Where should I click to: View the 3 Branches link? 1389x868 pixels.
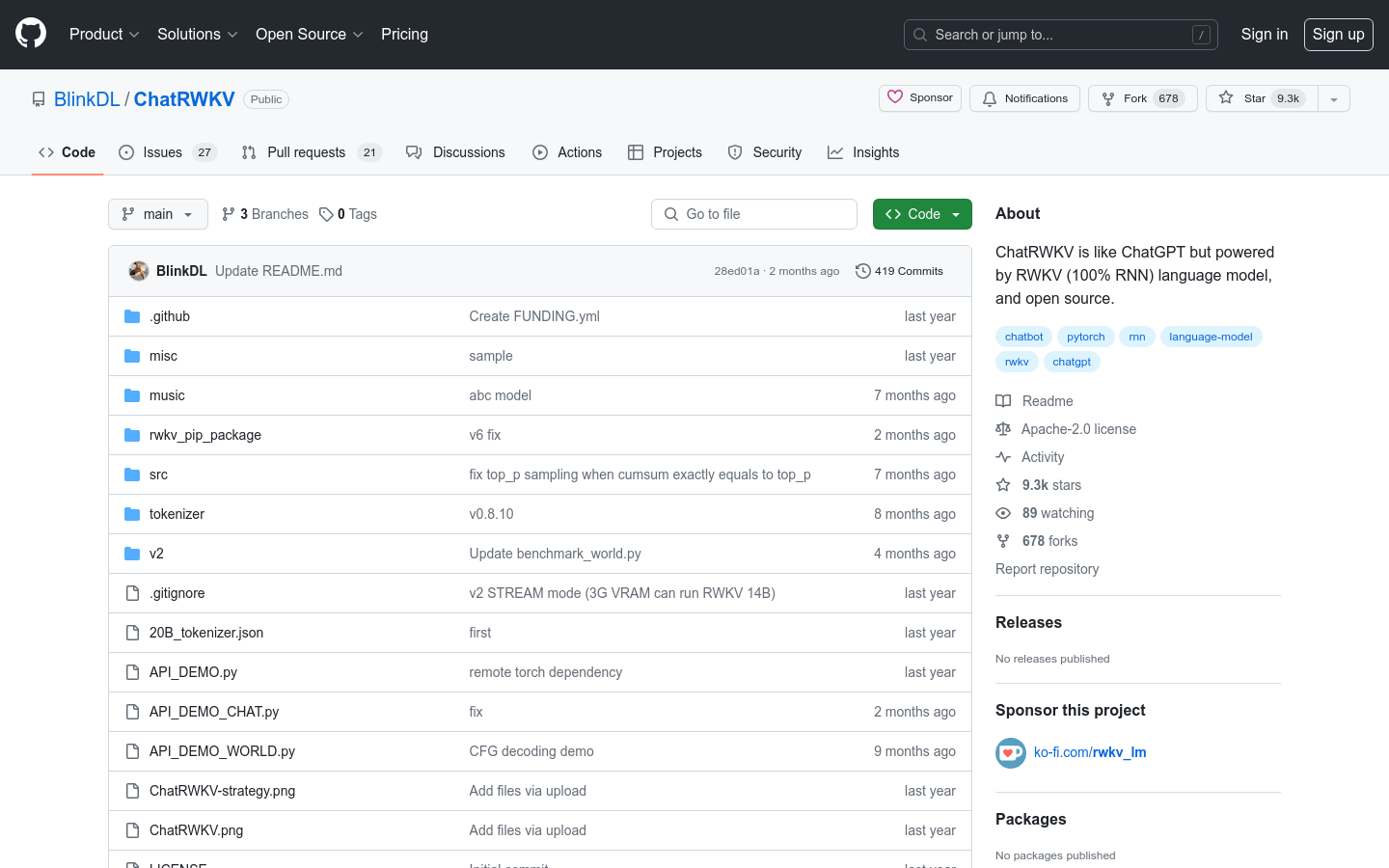click(265, 214)
